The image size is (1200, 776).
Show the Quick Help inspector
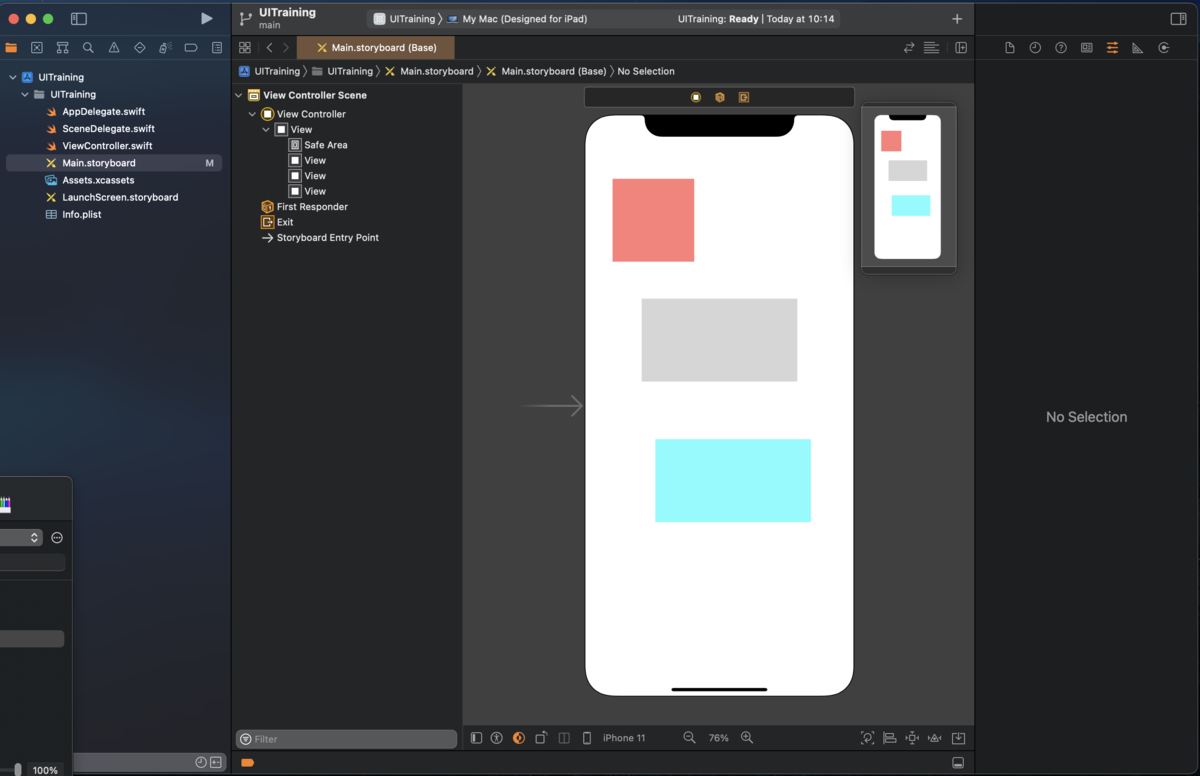[1061, 48]
